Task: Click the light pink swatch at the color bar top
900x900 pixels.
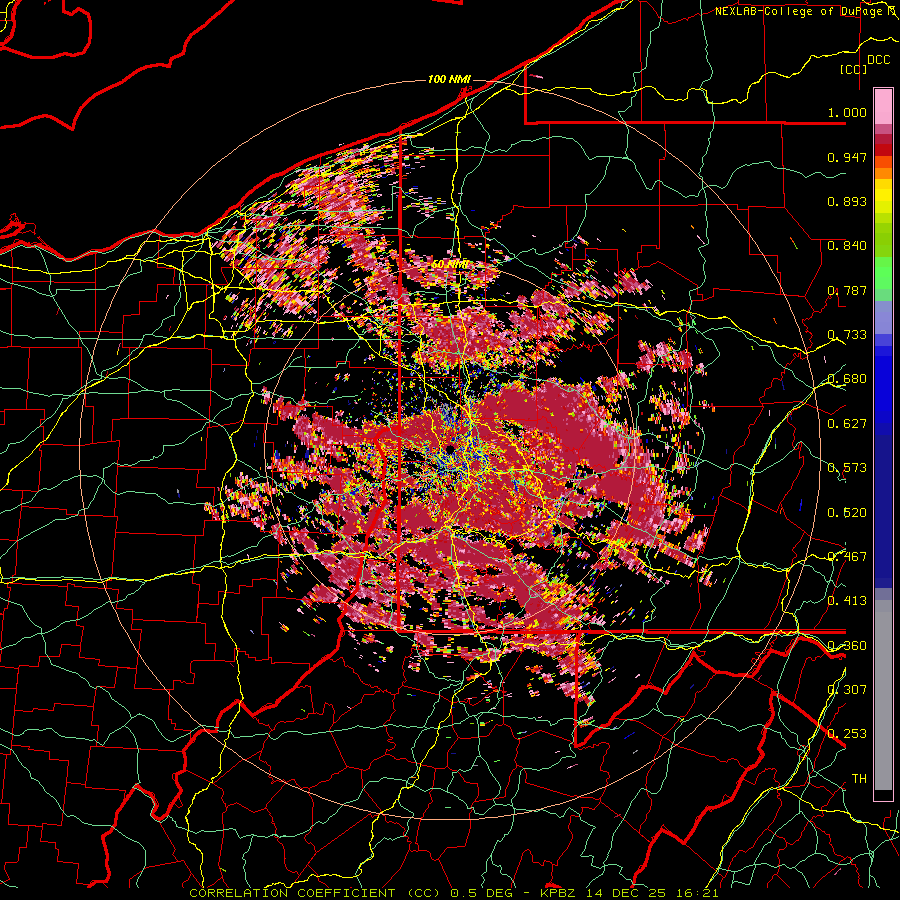Action: [883, 106]
